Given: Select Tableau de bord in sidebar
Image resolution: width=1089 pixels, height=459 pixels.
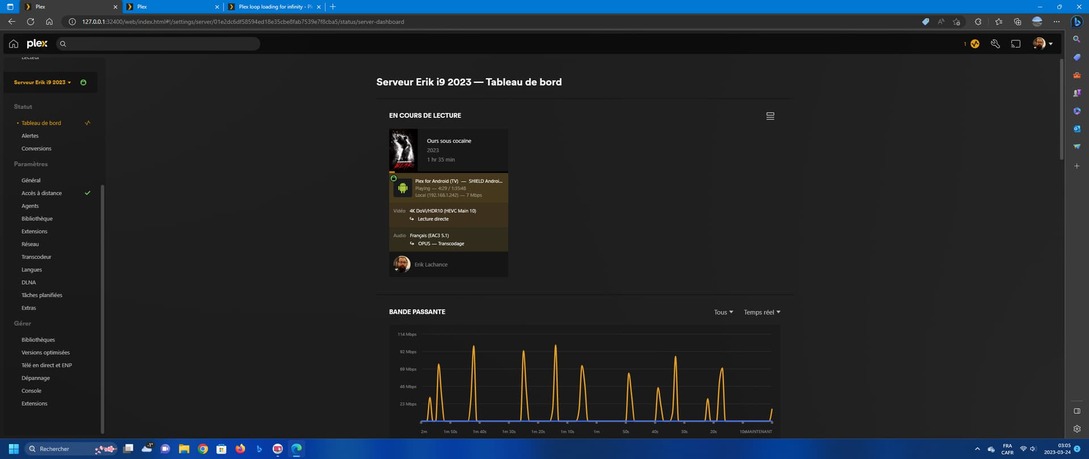Looking at the screenshot, I should (x=41, y=123).
